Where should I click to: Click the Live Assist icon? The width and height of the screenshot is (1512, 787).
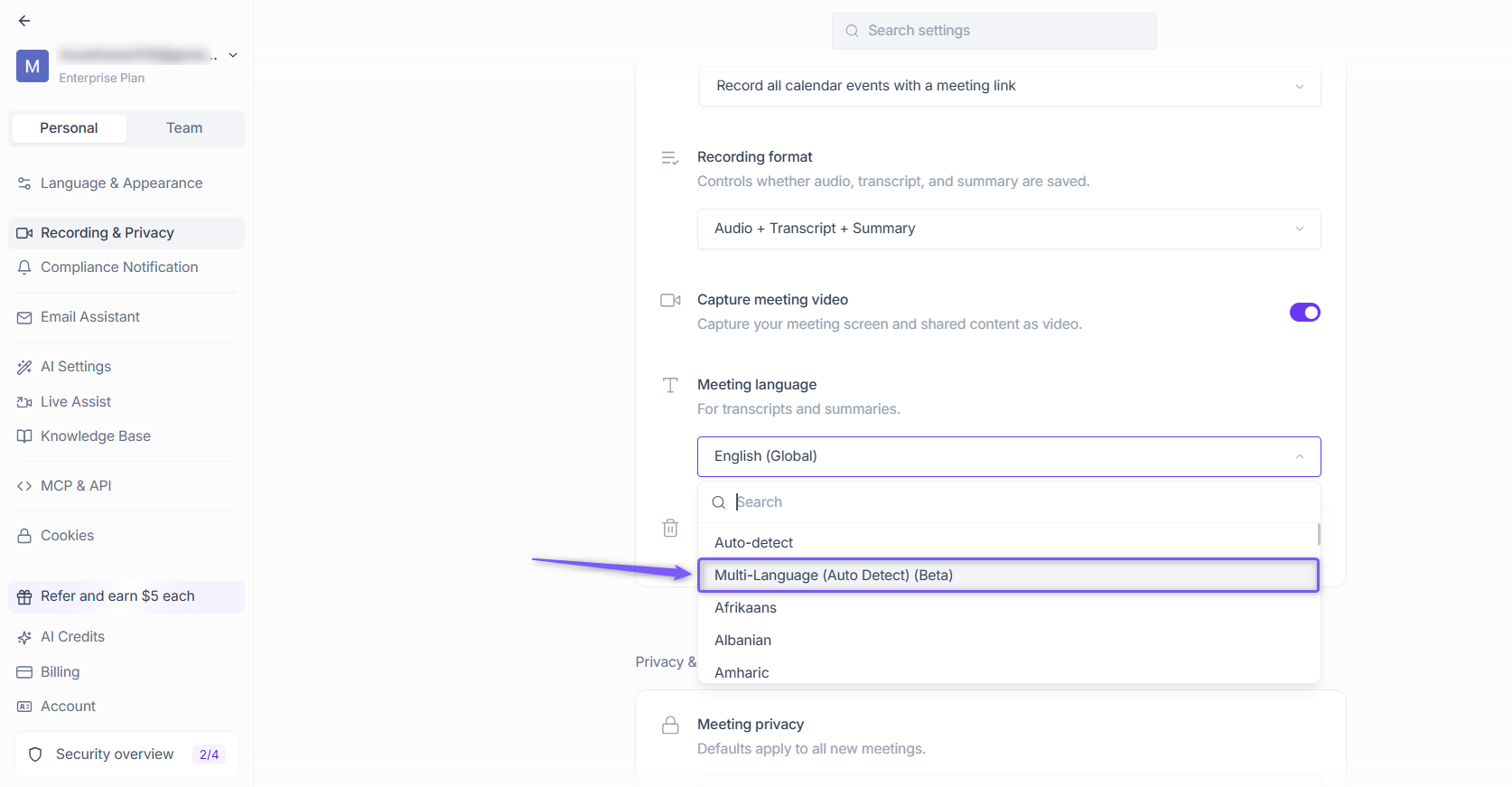pyautogui.click(x=24, y=402)
